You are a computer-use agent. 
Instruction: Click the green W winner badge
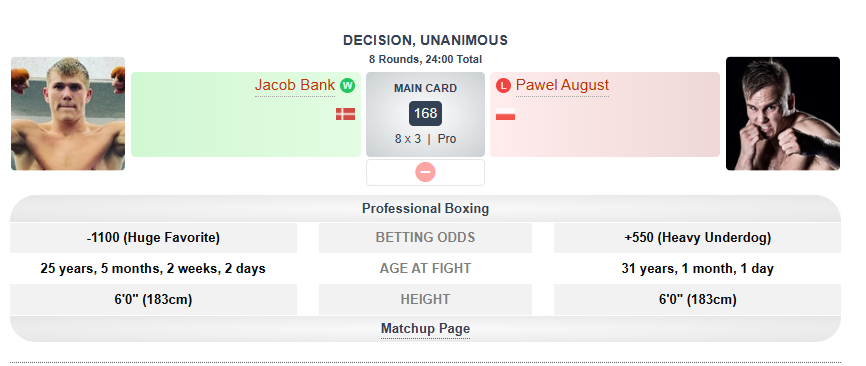(347, 86)
